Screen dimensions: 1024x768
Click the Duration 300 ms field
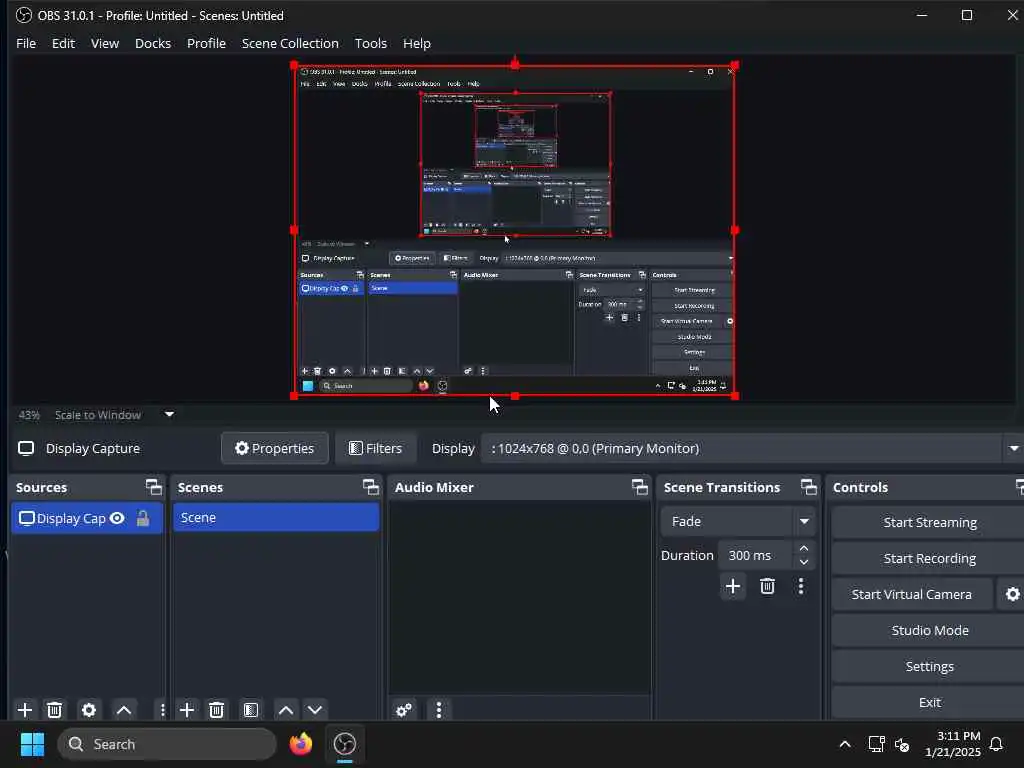756,555
